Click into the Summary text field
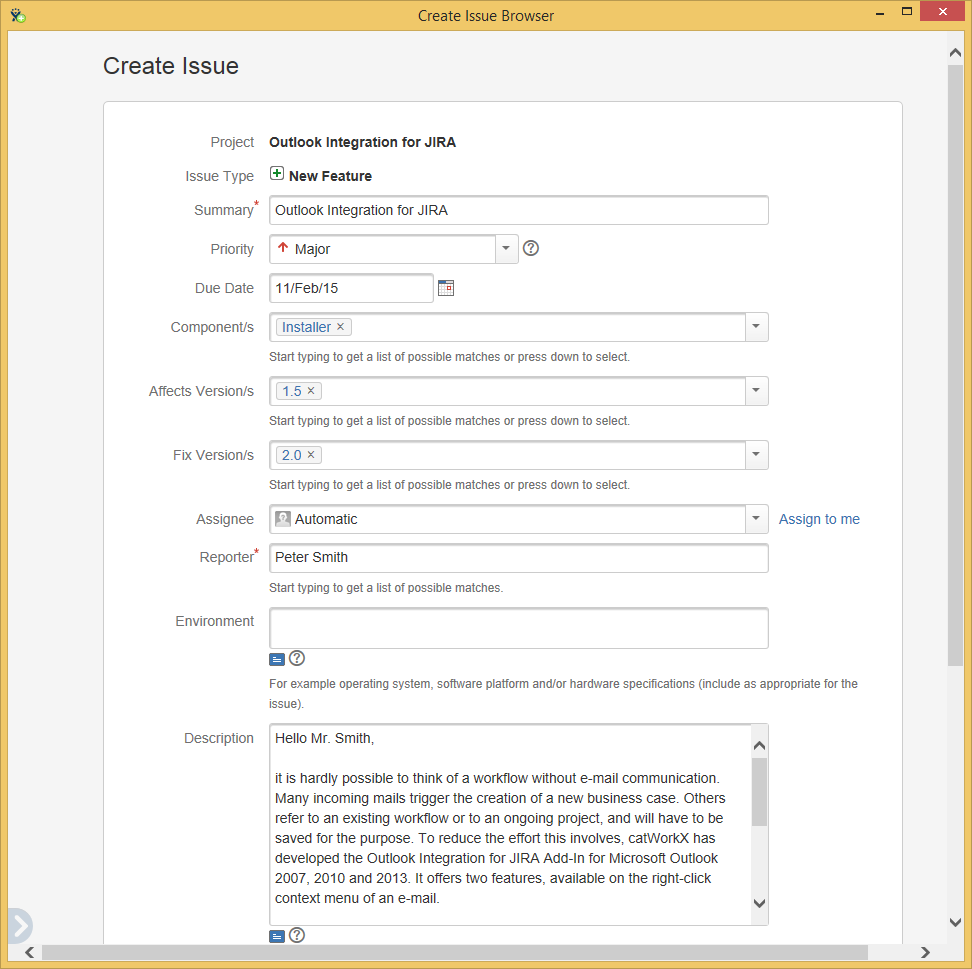The width and height of the screenshot is (972, 969). (x=518, y=211)
